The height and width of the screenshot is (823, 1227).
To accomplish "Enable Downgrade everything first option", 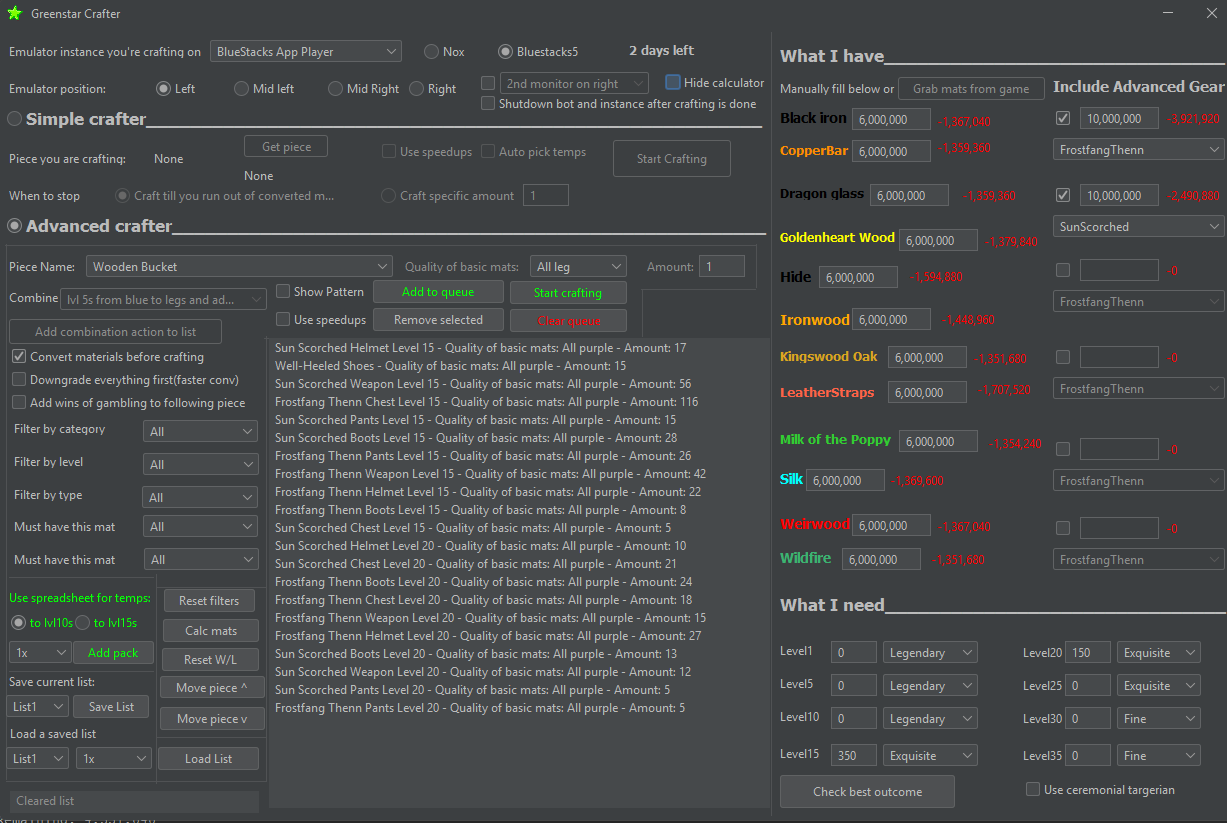I will (19, 379).
